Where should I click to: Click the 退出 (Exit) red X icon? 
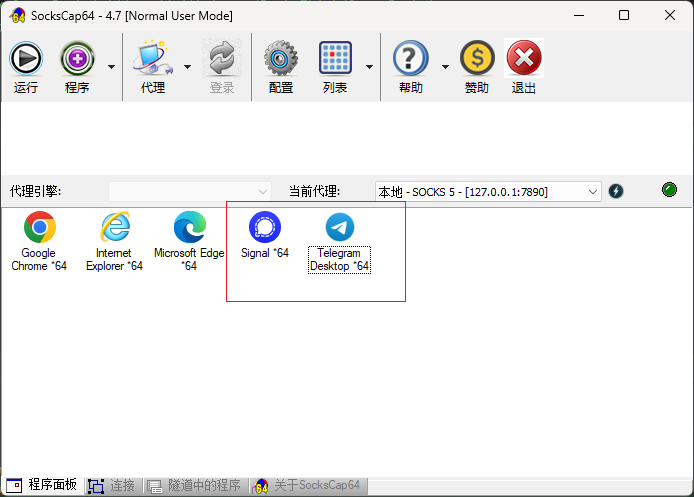tap(524, 58)
